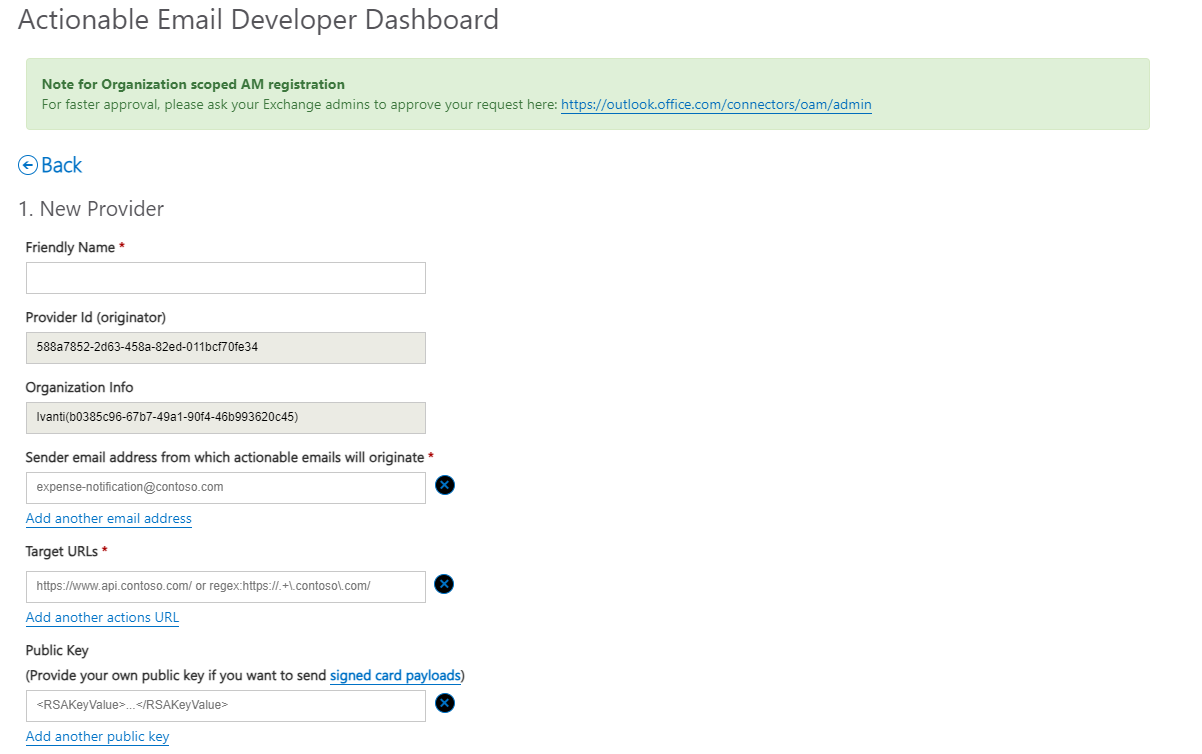Click the Organization Info field
The width and height of the screenshot is (1202, 754).
point(225,418)
